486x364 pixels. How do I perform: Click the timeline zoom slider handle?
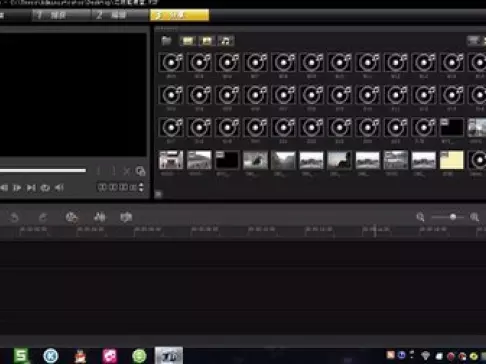(x=453, y=217)
